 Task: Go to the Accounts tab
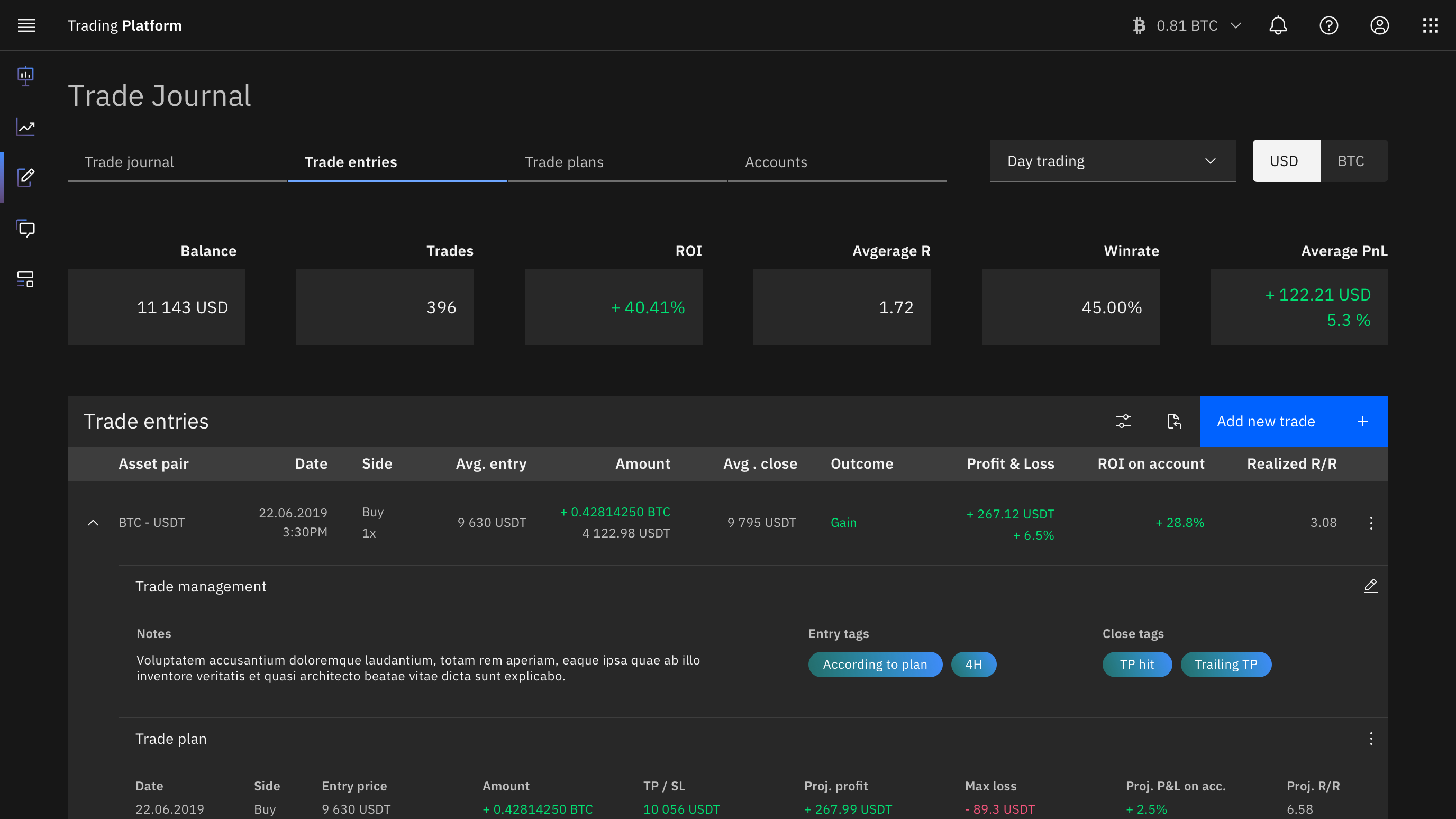(x=837, y=162)
